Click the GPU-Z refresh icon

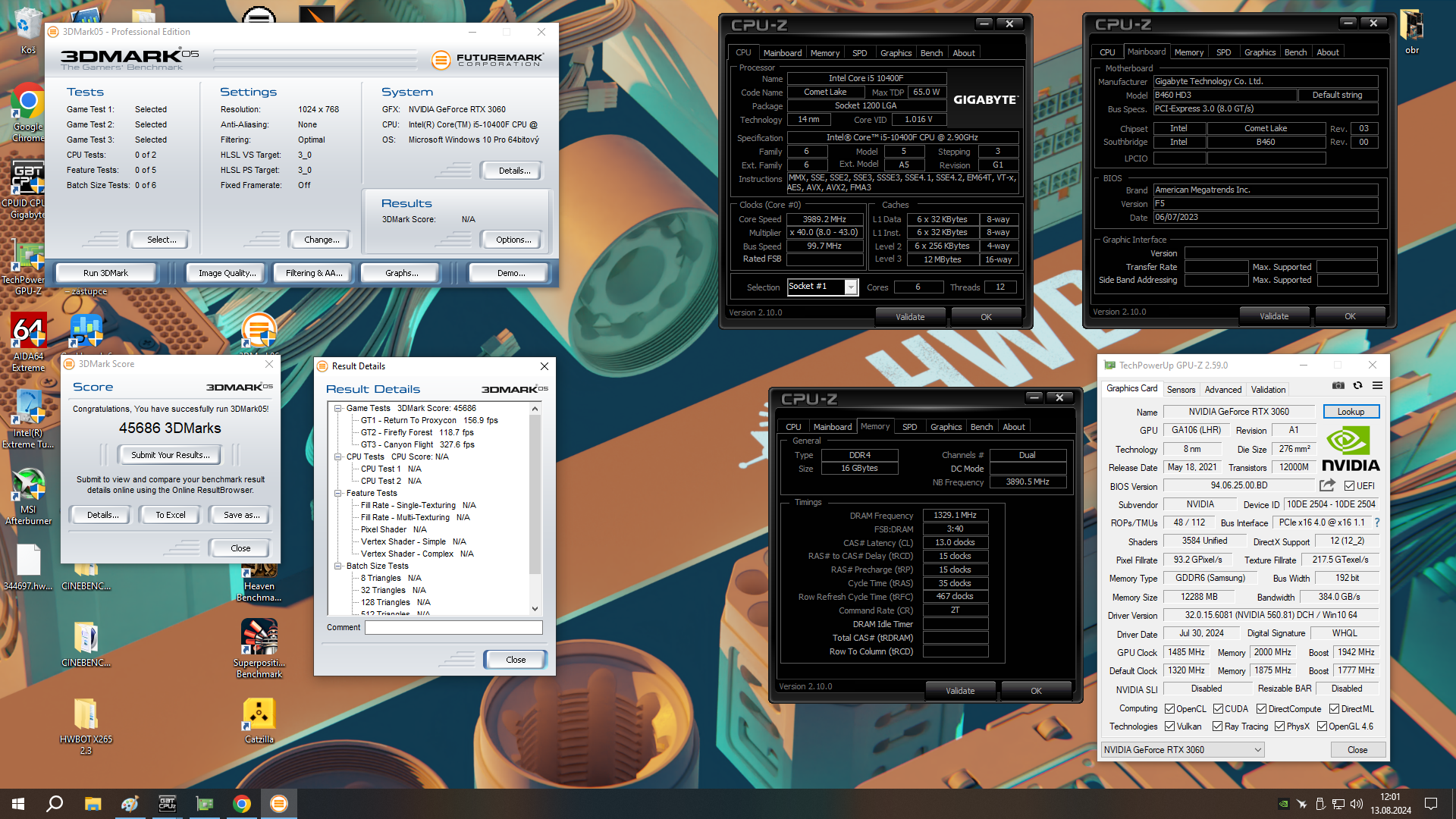pos(1357,386)
